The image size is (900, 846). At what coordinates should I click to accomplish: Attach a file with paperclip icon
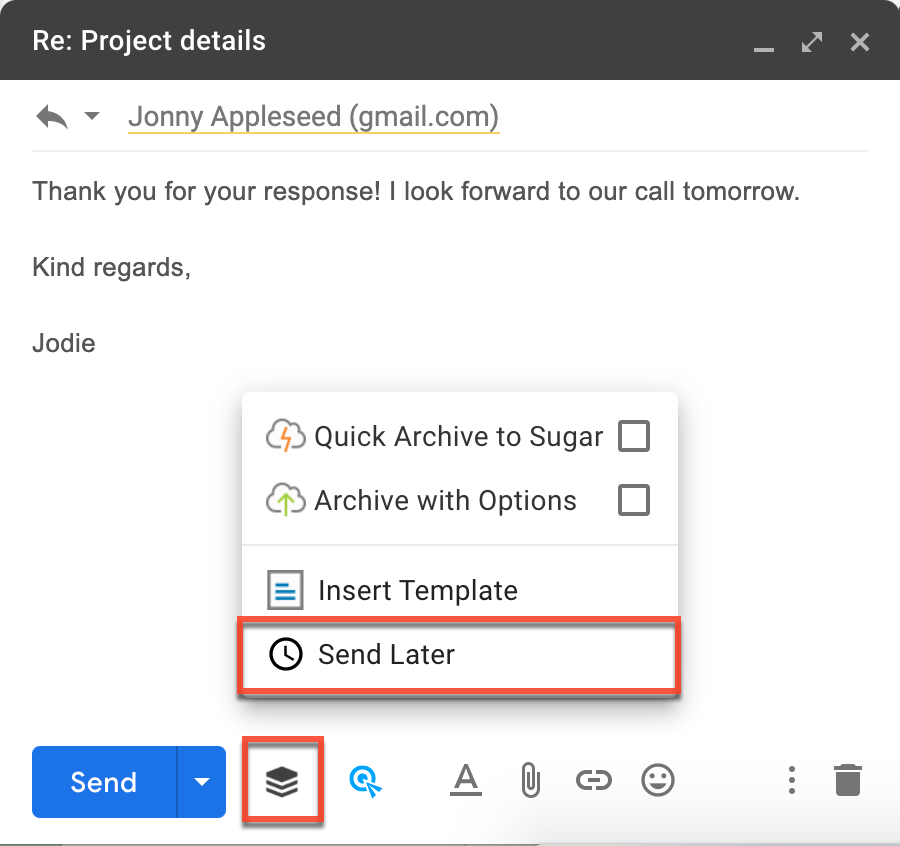(x=530, y=780)
